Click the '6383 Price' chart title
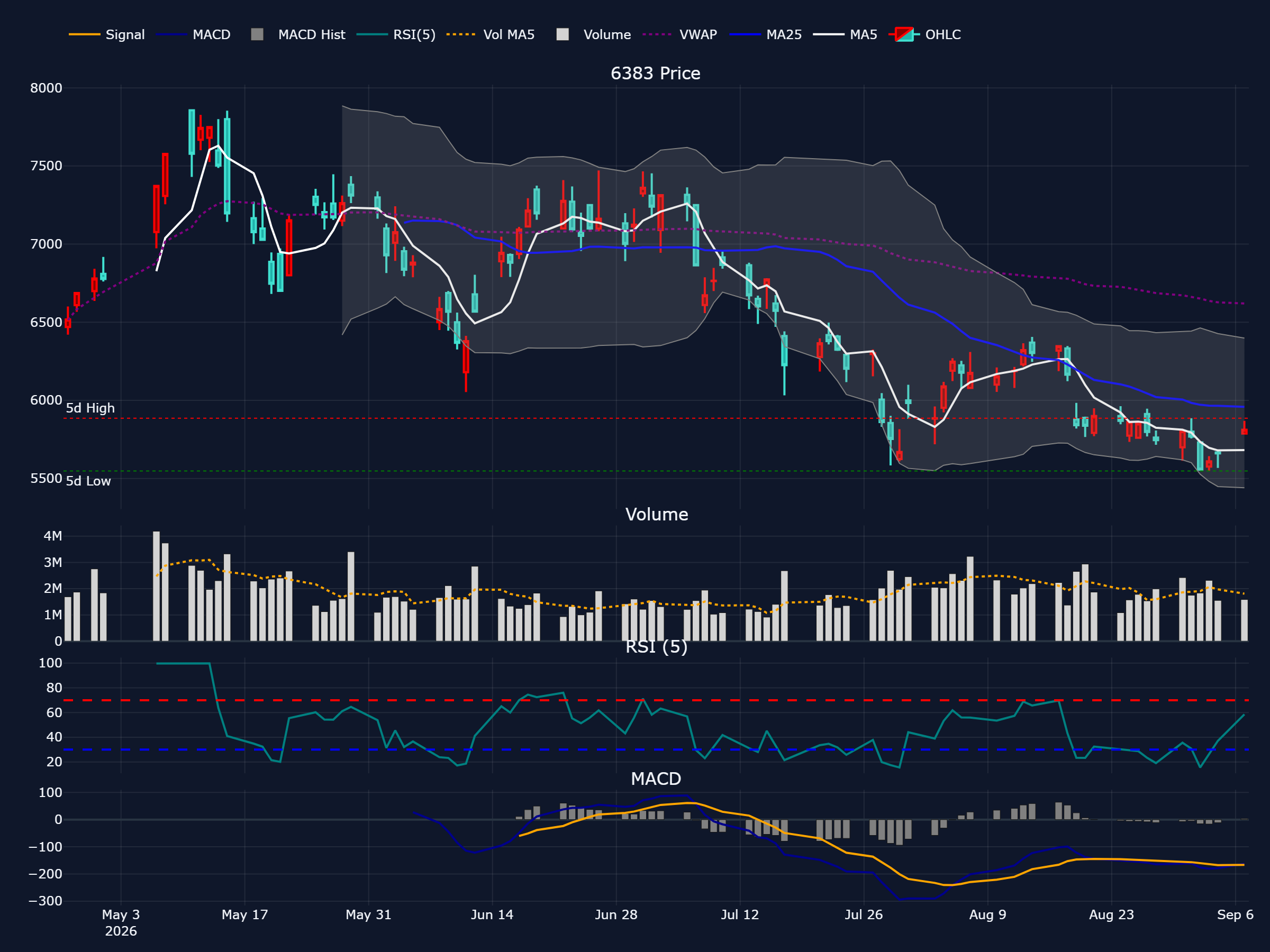This screenshot has height=952, width=1270. (655, 74)
